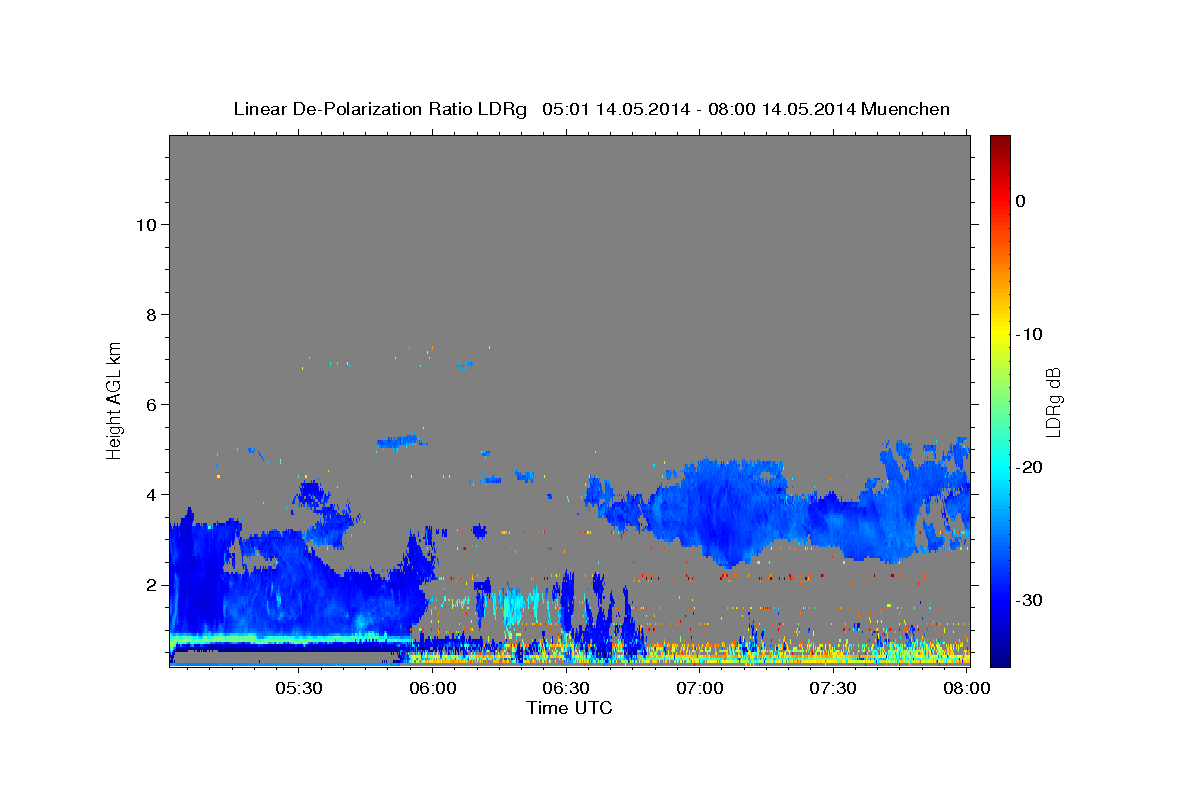The image size is (1200, 800).
Task: Click the y-axis label Height AGL km
Action: (115, 399)
